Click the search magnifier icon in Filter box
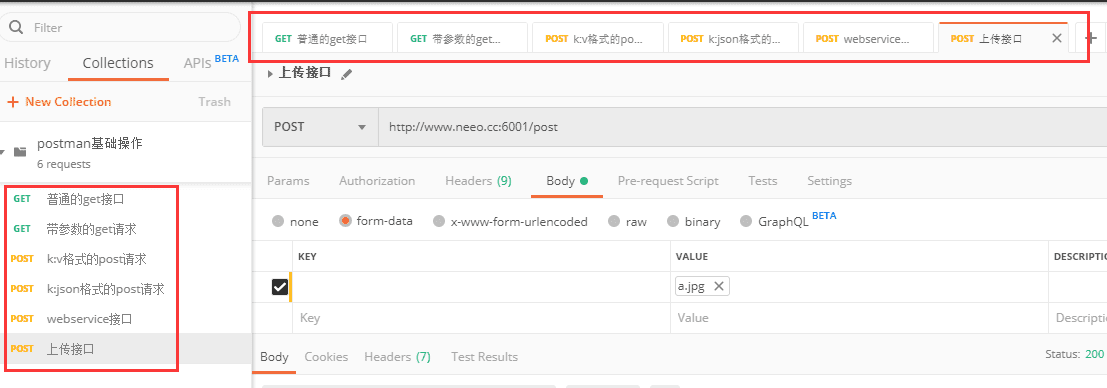Viewport: 1107px width, 388px height. [15, 28]
